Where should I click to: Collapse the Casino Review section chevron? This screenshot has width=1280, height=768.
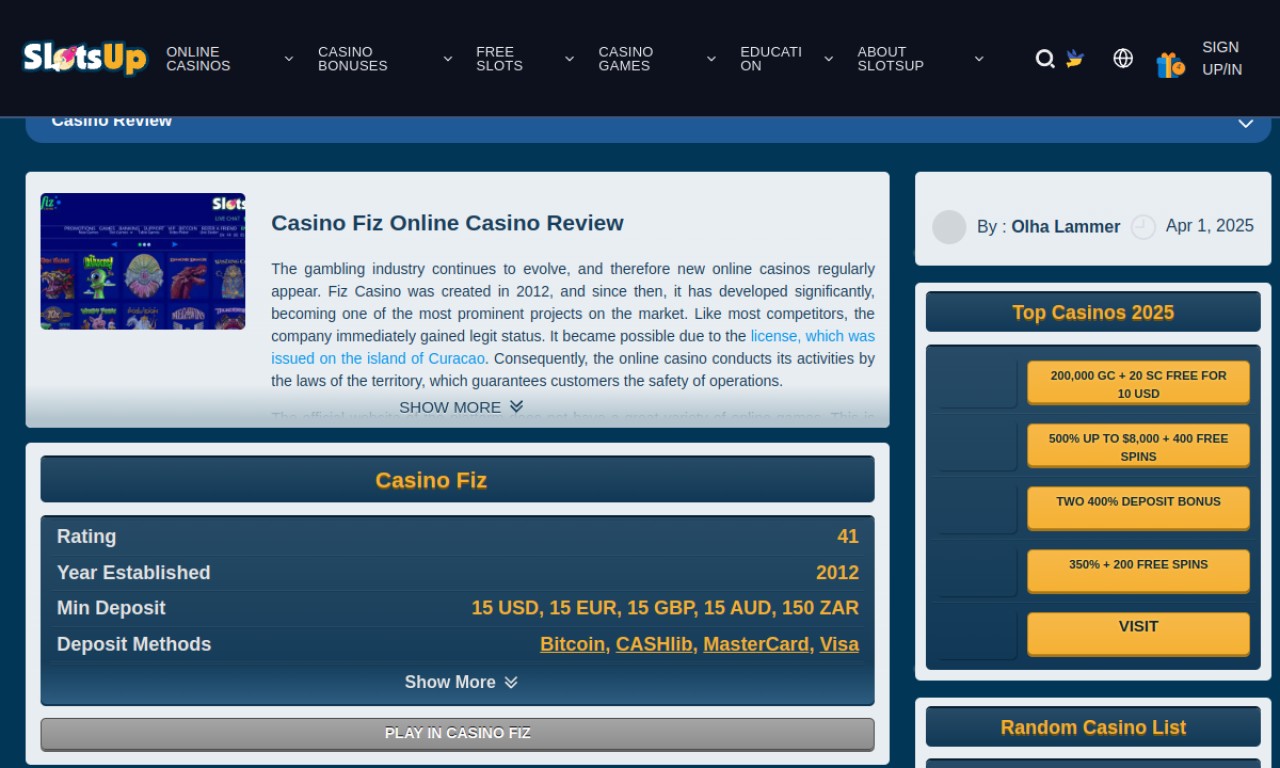click(x=1246, y=124)
